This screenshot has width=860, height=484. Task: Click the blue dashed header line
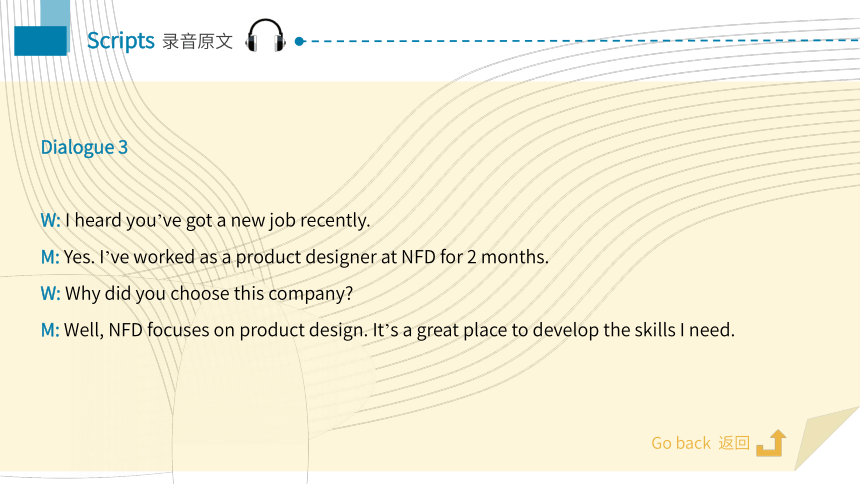point(582,41)
